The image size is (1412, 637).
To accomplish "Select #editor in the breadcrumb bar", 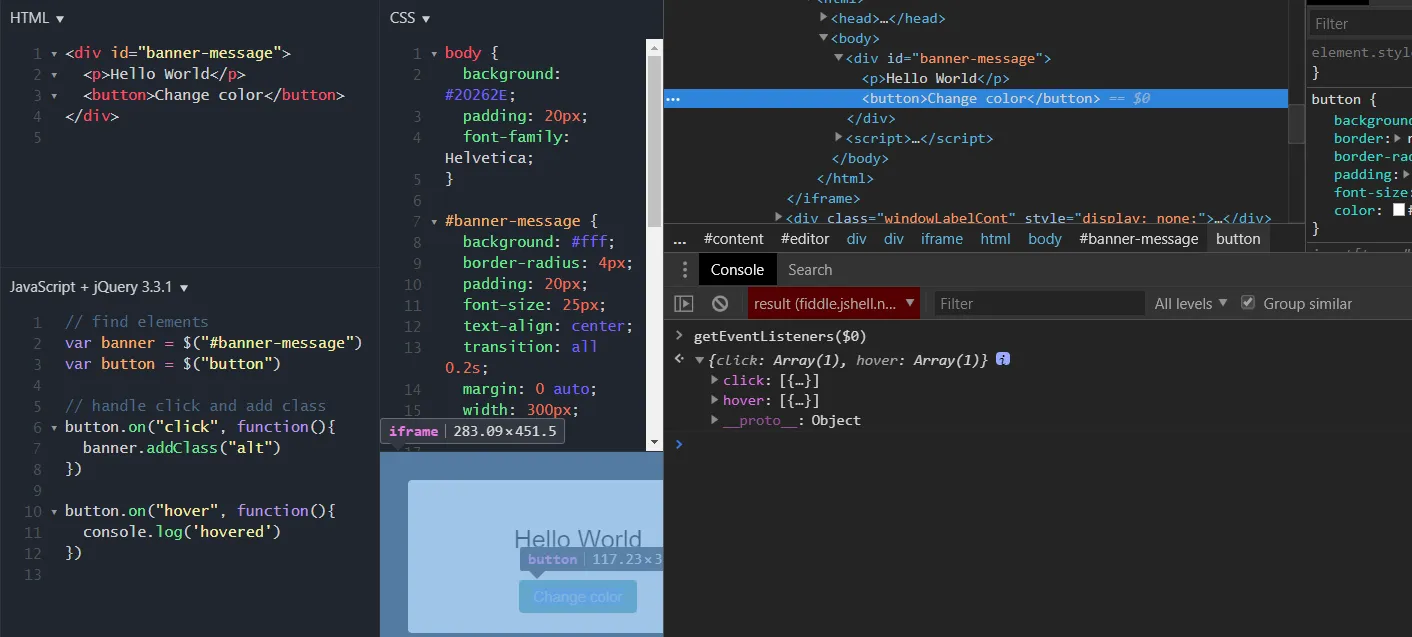I will point(805,239).
